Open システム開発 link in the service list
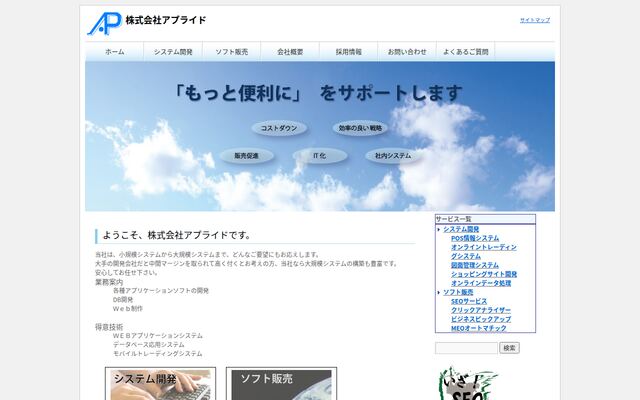The width and height of the screenshot is (640, 400). 461,229
